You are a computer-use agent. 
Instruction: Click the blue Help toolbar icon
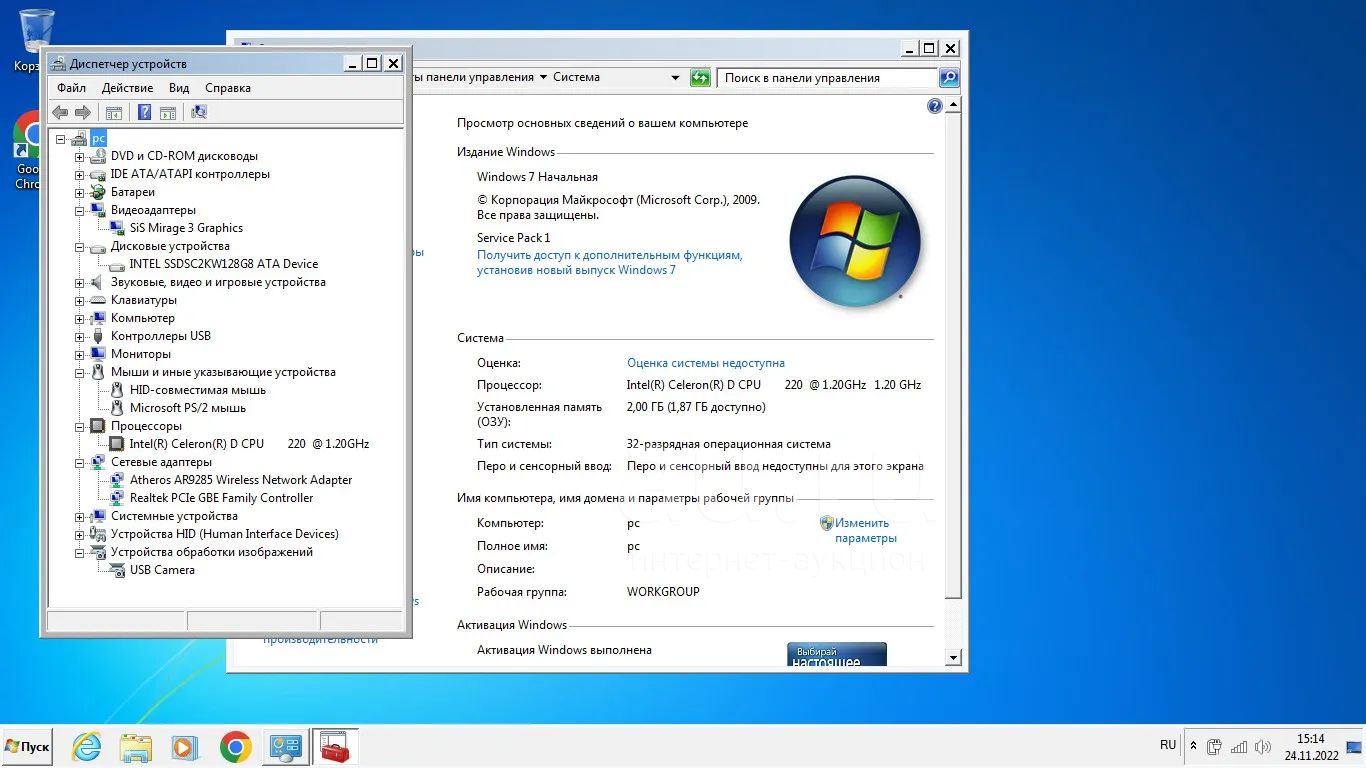point(144,113)
